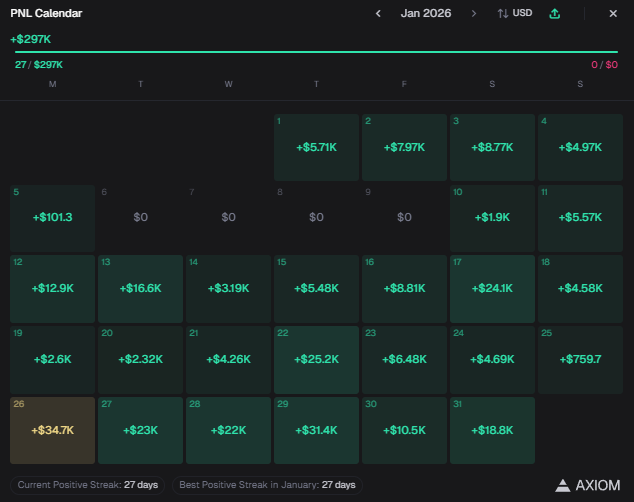Select day 15 cell showing +$5.48K
The image size is (634, 502).
[x=316, y=289]
